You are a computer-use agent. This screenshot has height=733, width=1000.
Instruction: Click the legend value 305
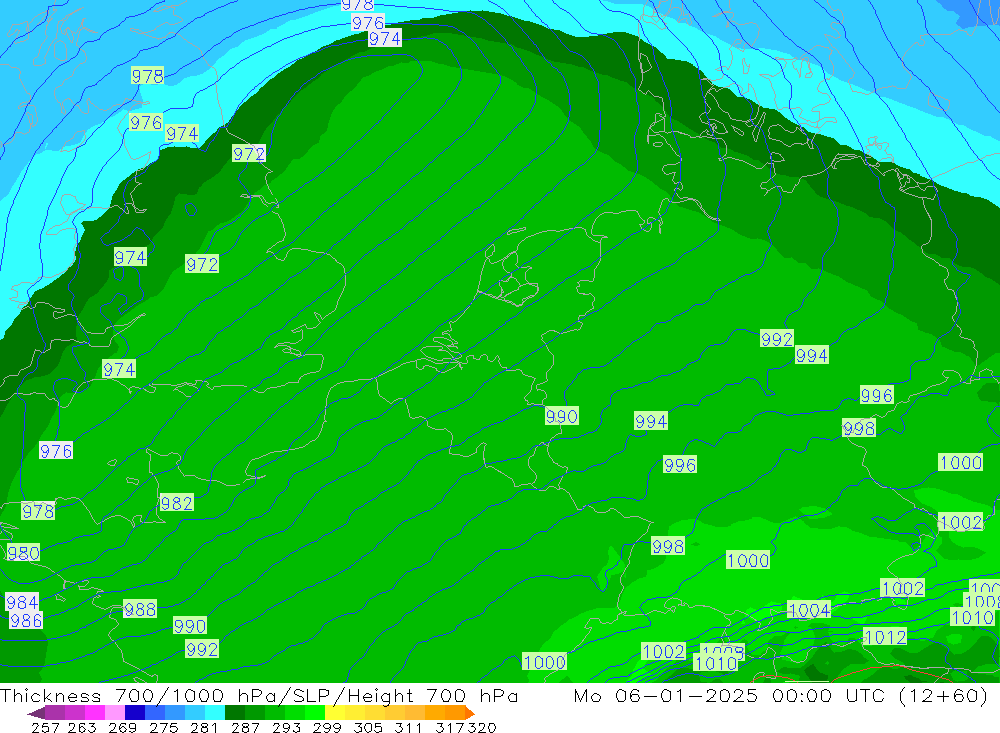pos(367,727)
